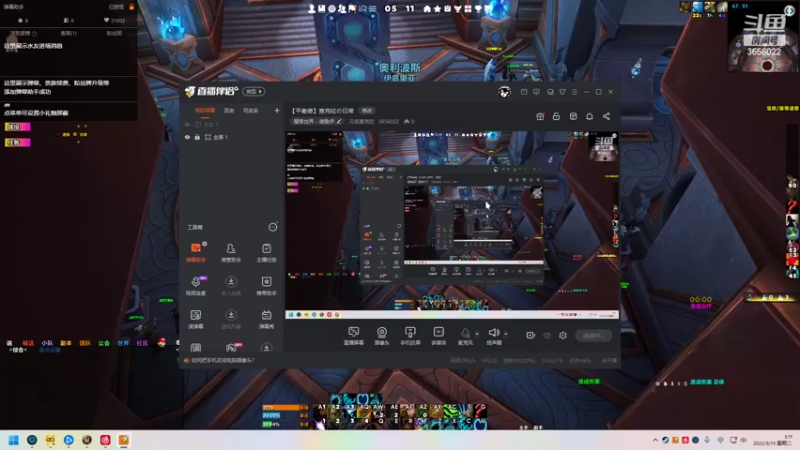Select 副本 chat channel in game

point(66,343)
